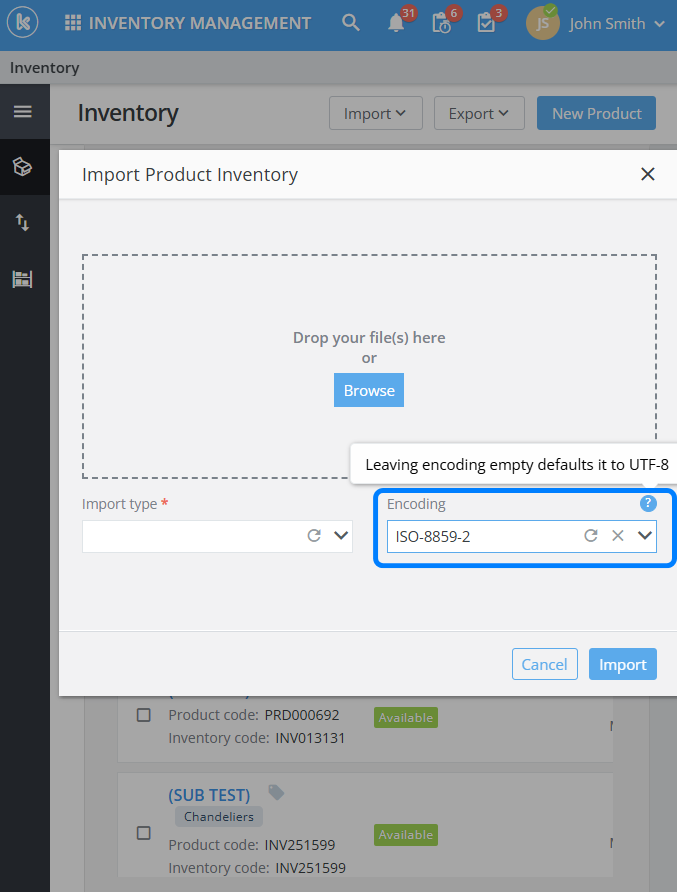
Task: Click the hamburger menu icon in sidebar
Action: pos(22,112)
